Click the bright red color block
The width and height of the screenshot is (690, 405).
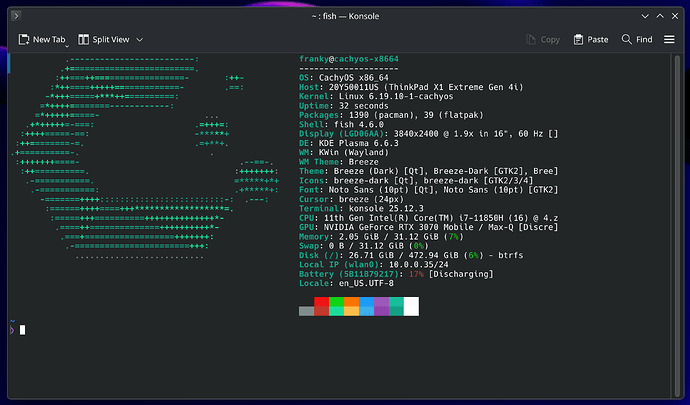[x=321, y=302]
